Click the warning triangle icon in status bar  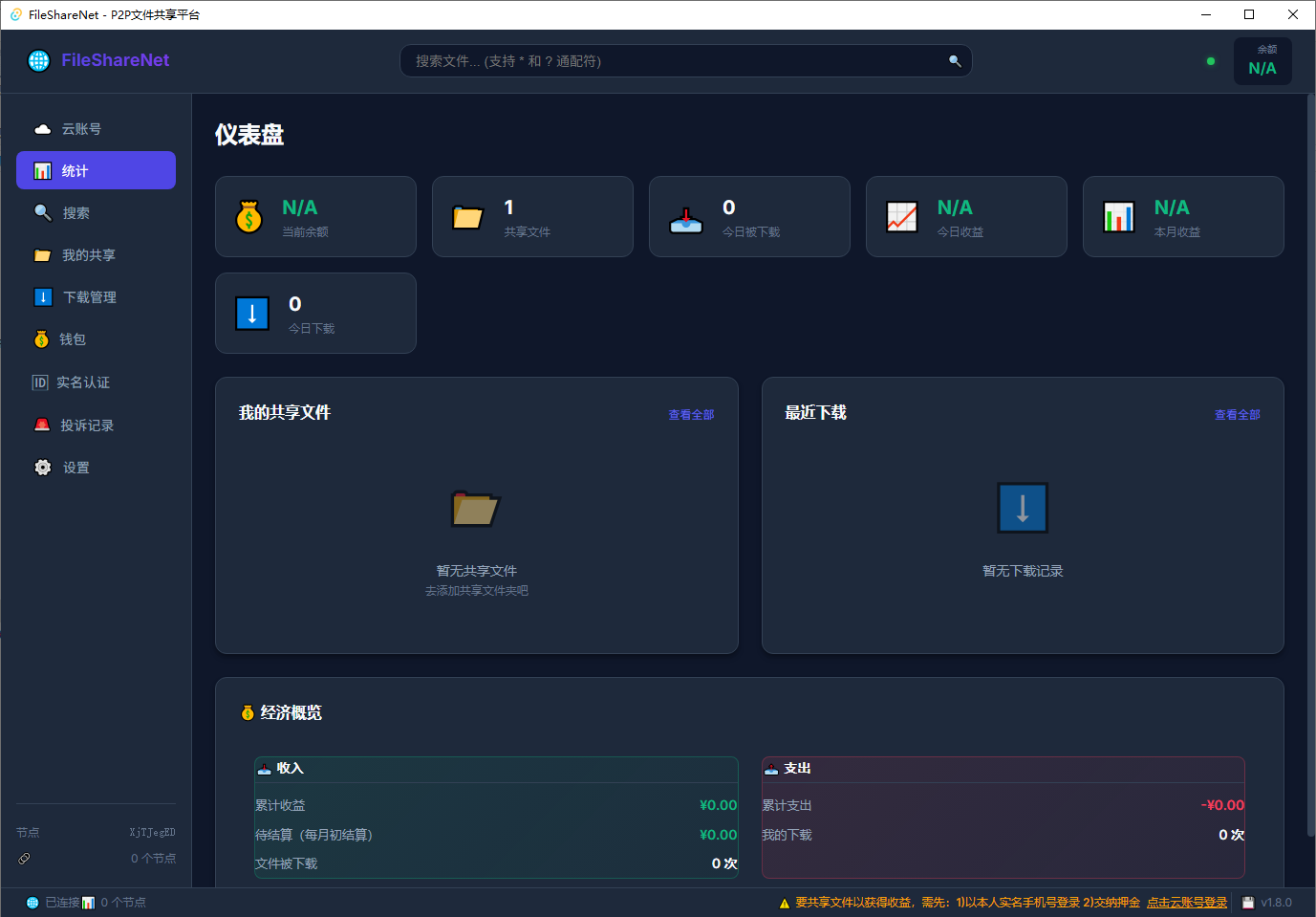point(785,903)
